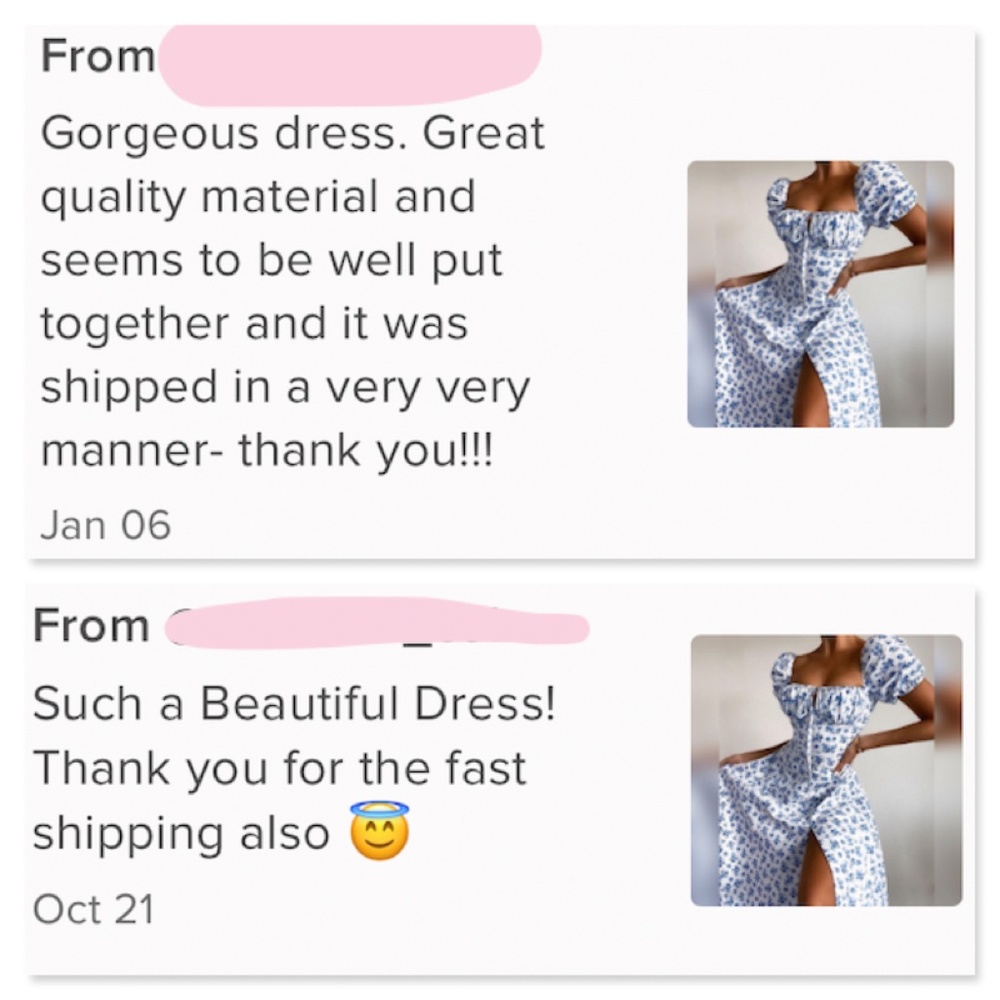The image size is (1000, 1000).
Task: Open the dress thumbnail in the Jan 06 review
Action: point(821,294)
